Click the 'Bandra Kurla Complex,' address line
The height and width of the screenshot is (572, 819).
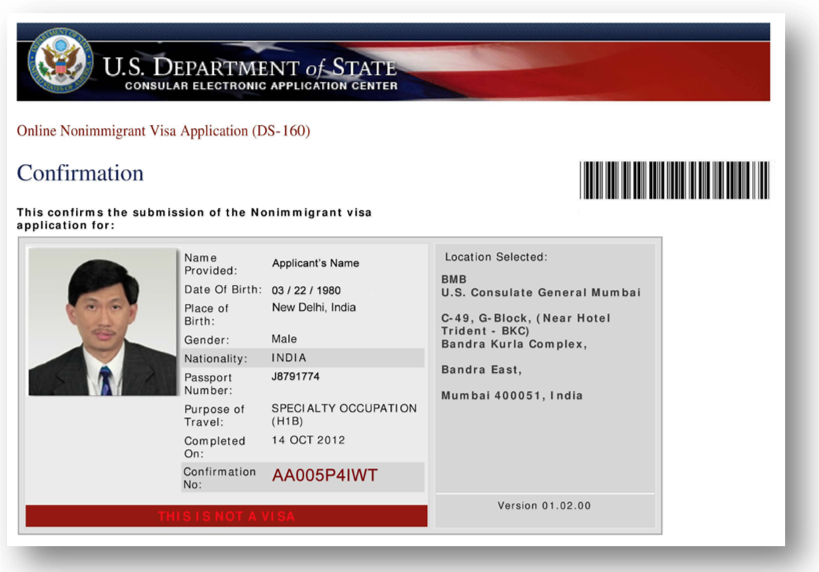tap(514, 344)
